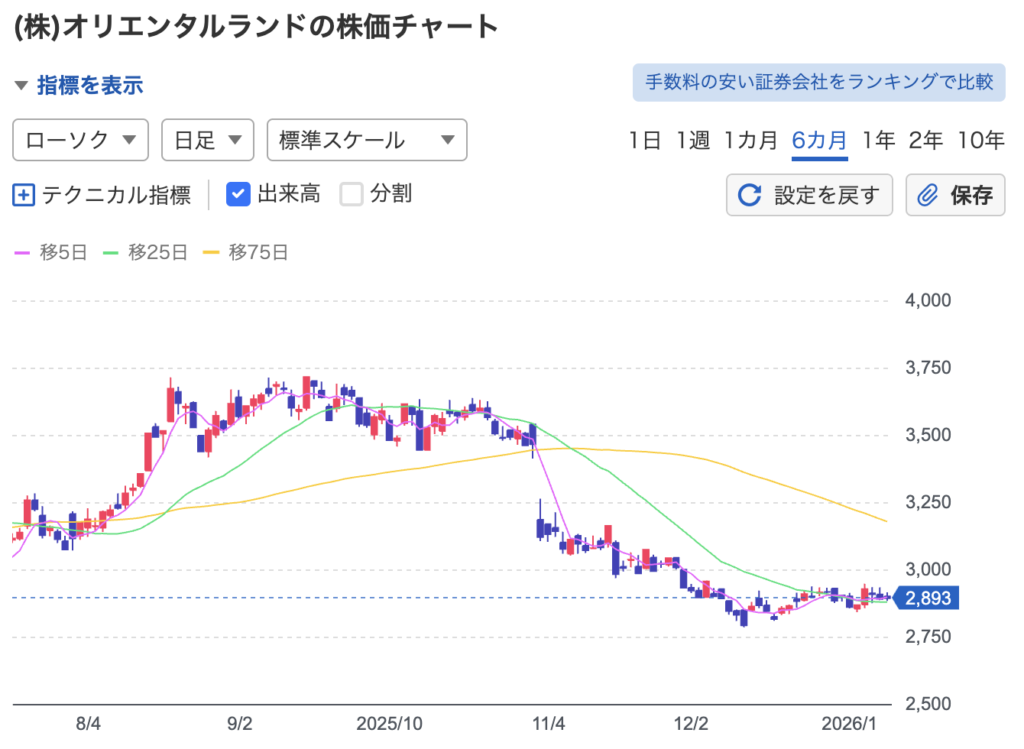Open the 標準スケール scale dropdown
The height and width of the screenshot is (749, 1024).
pos(367,140)
